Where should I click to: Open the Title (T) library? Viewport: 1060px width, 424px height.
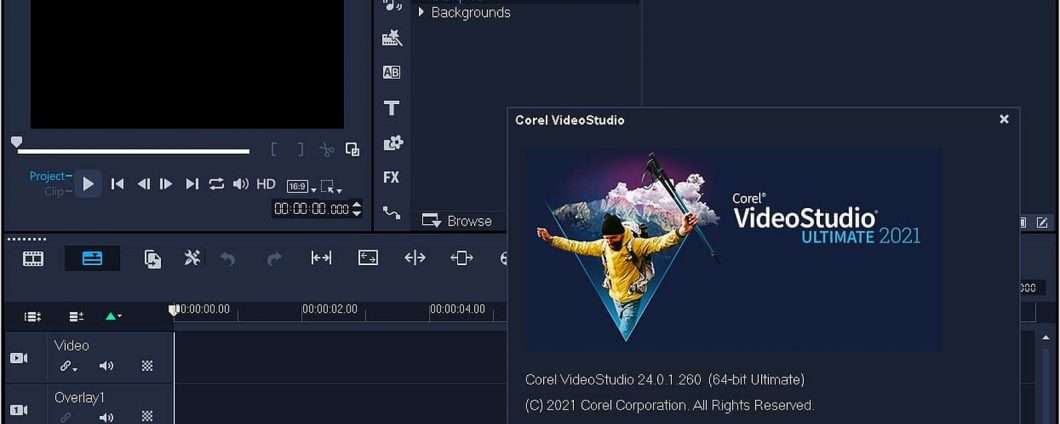coord(391,108)
